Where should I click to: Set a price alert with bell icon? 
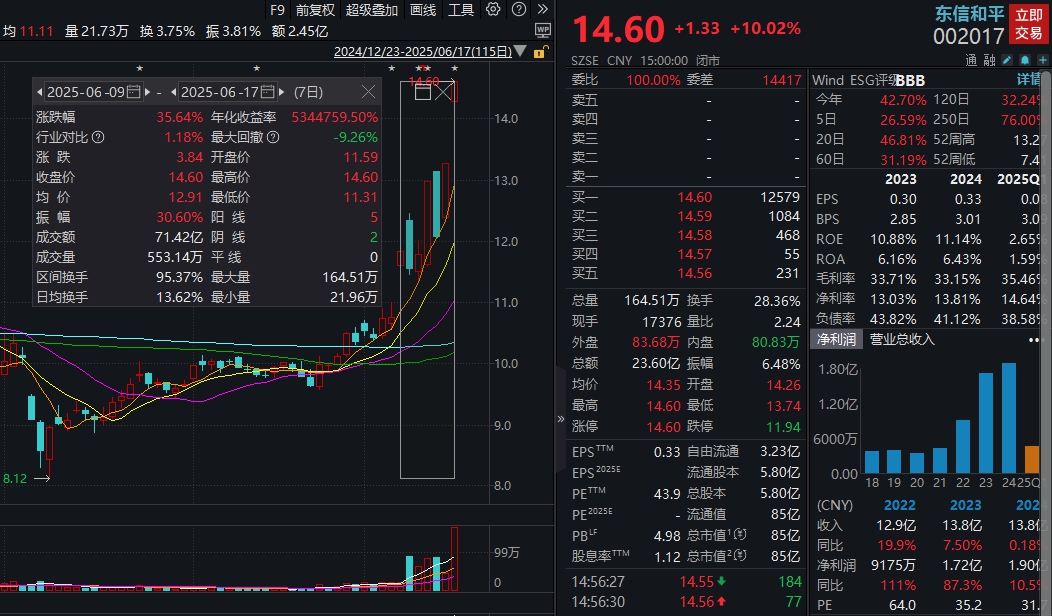coord(1024,60)
